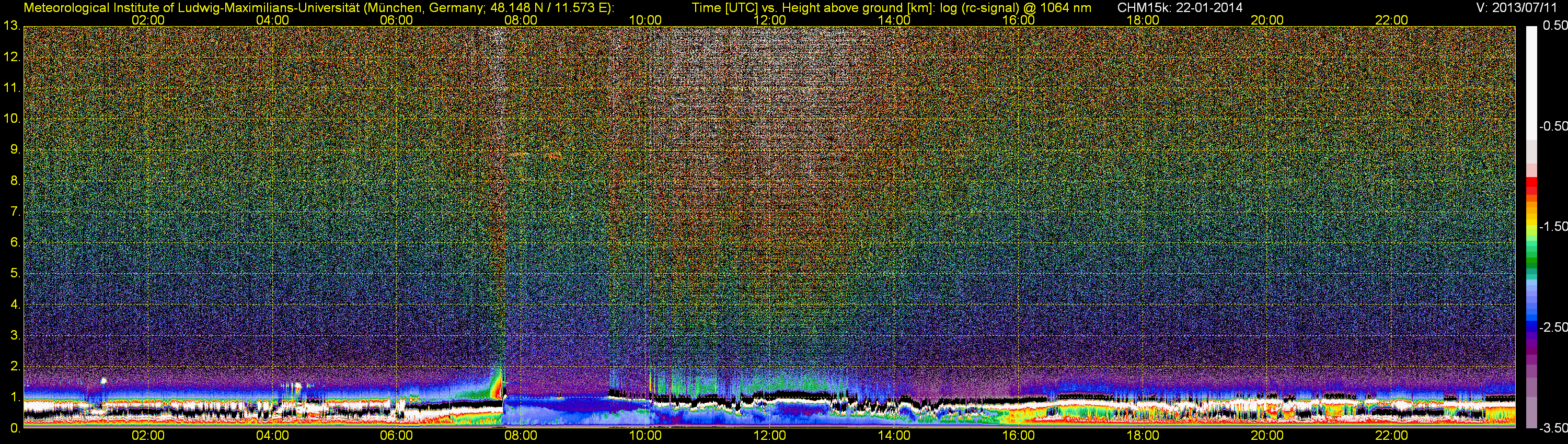Click the -0.50 value on the color scale
The height and width of the screenshot is (444, 1568).
pyautogui.click(x=1553, y=126)
